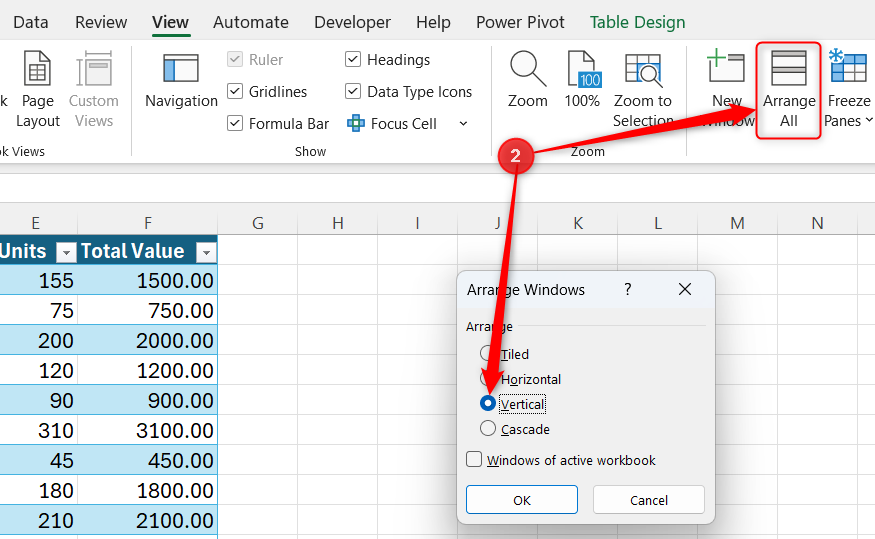Select column K header
The width and height of the screenshot is (875, 539).
578,223
